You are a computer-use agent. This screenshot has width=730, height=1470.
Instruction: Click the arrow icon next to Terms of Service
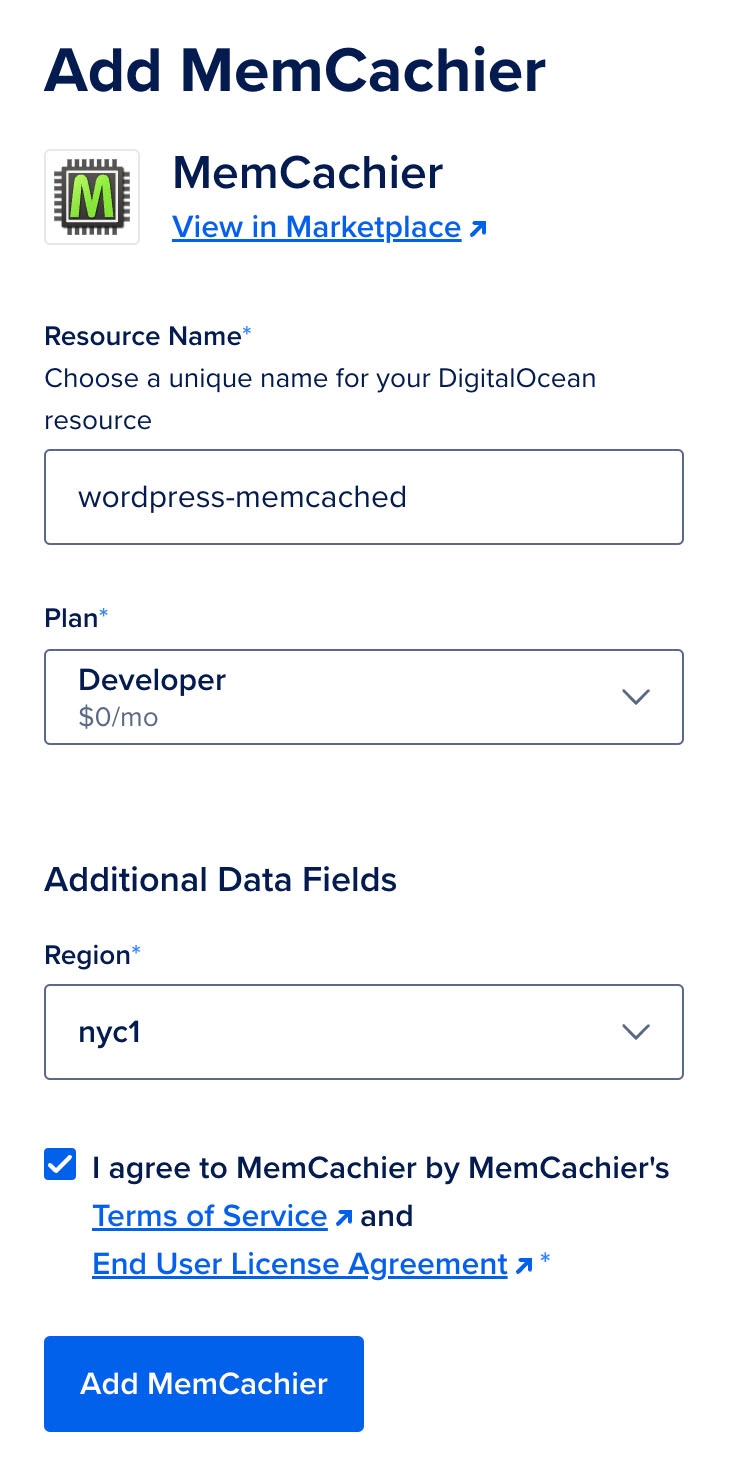click(345, 1215)
